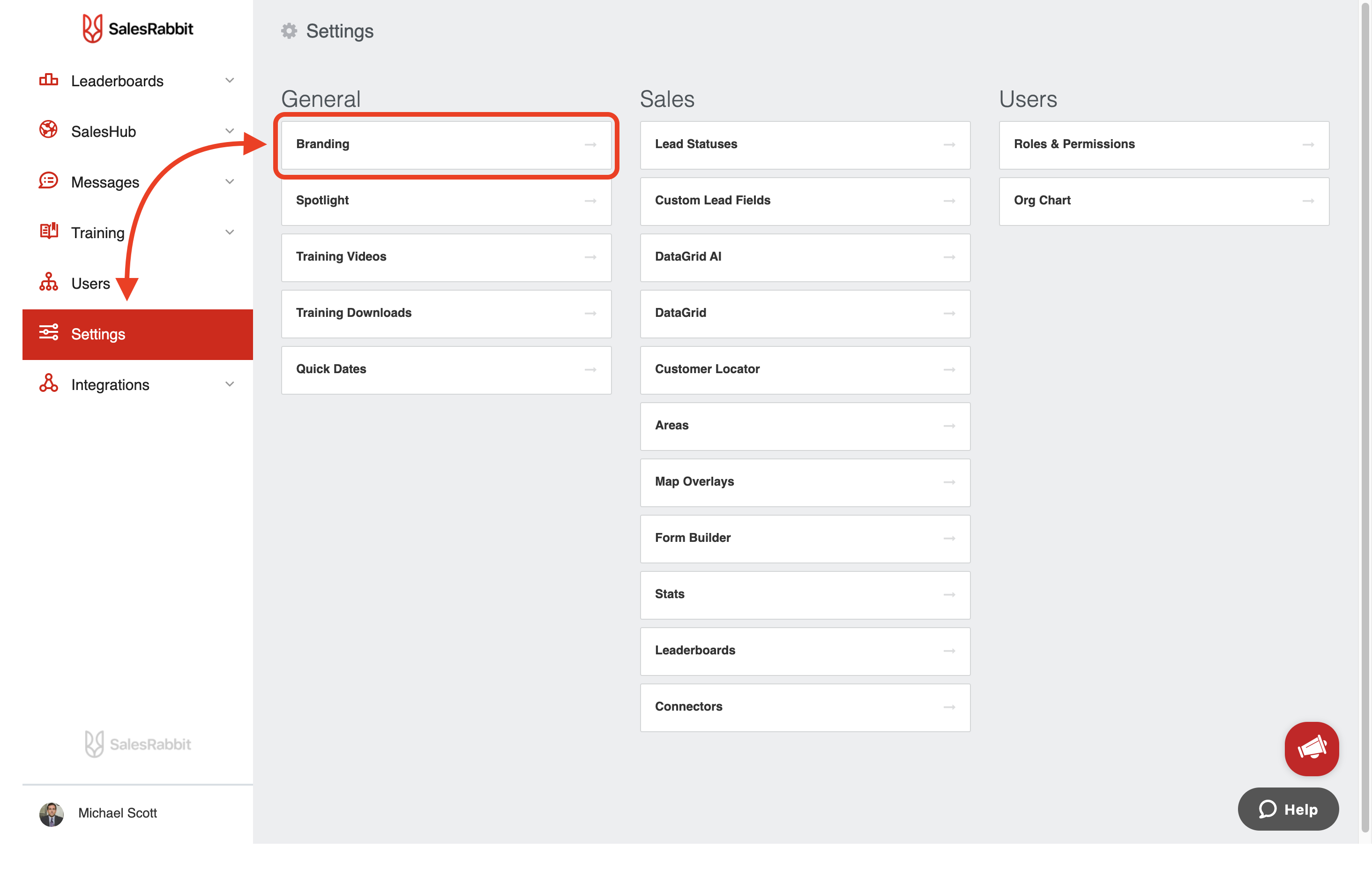Click the Leaderboards podium icon
This screenshot has height=870, width=1372.
pyautogui.click(x=48, y=80)
